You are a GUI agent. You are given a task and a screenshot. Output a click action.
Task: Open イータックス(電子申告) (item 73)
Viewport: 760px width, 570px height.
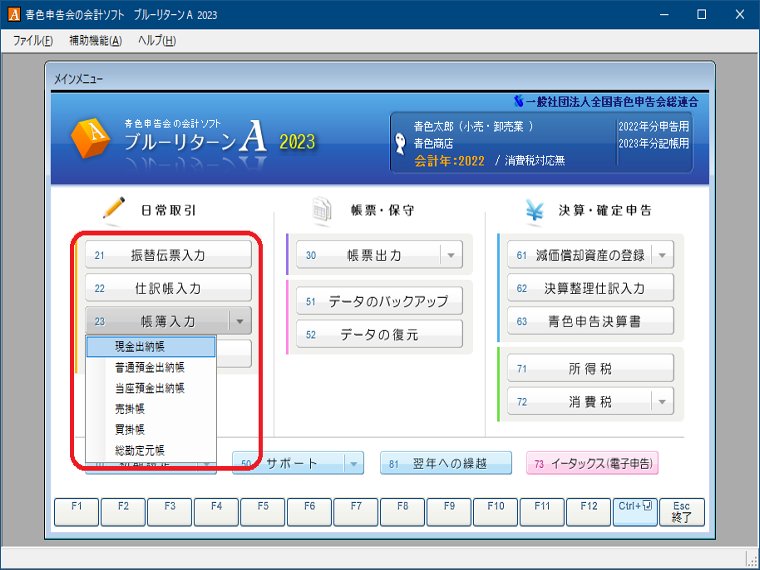point(592,463)
